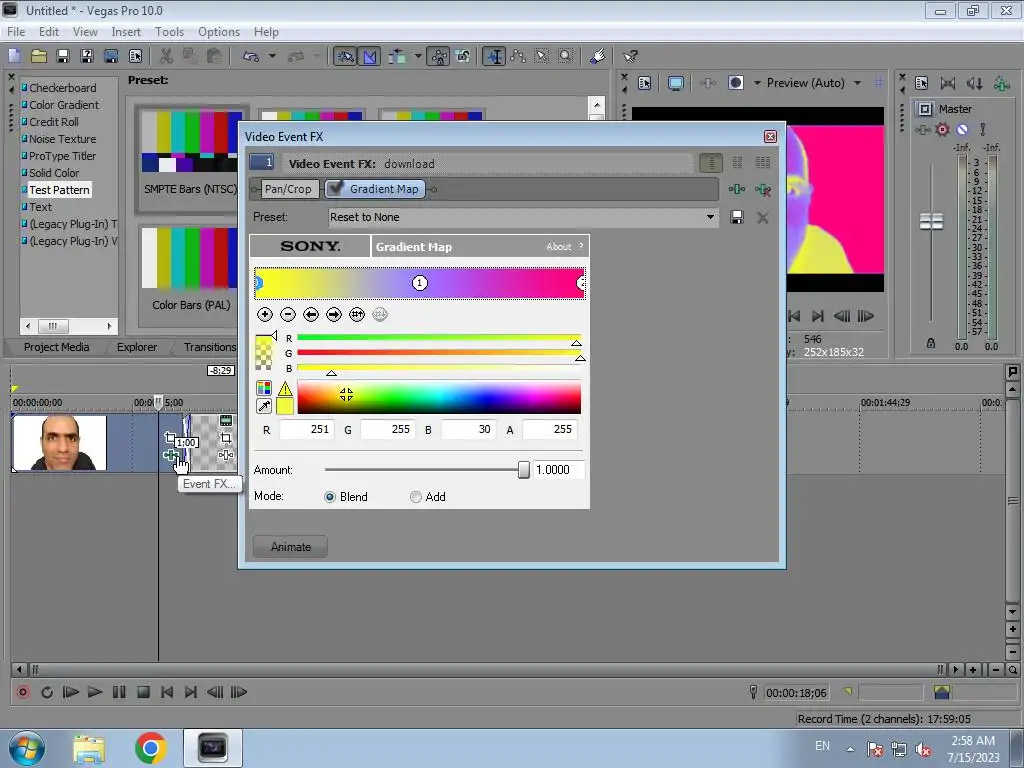Select the Envelope Edit tool
Viewport: 1024px width, 768px height.
pyautogui.click(x=518, y=56)
